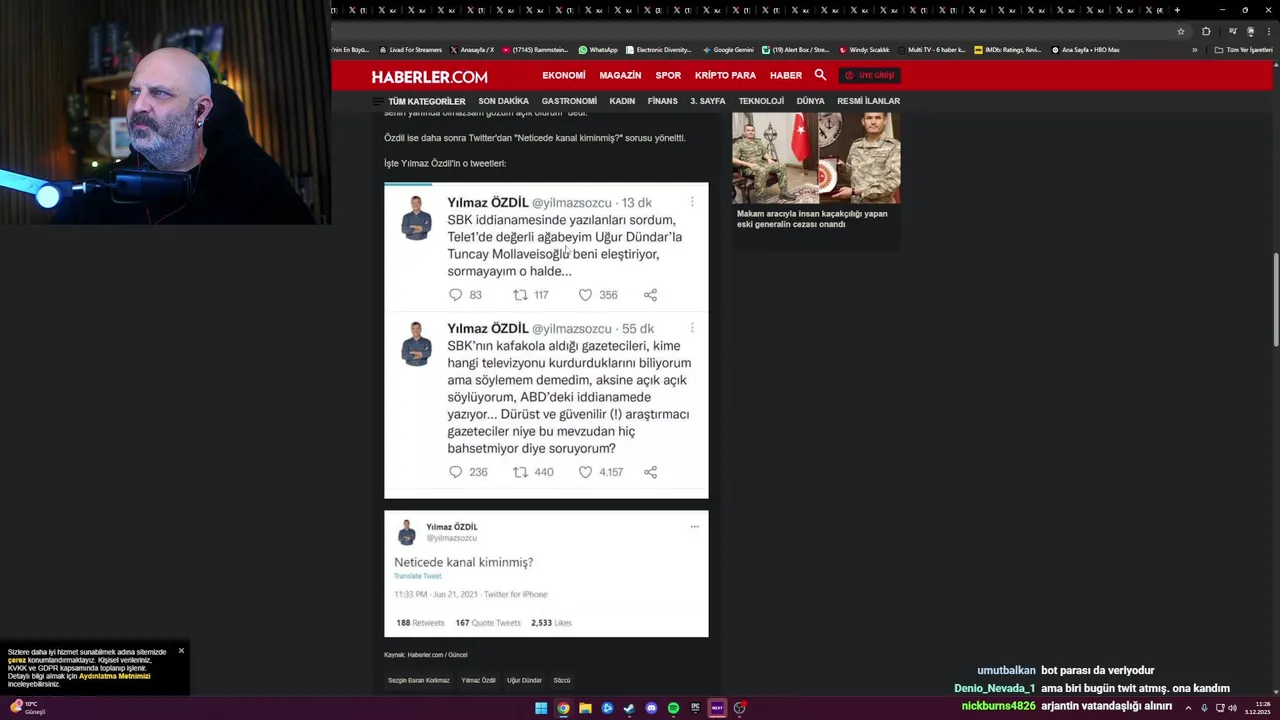Viewport: 1280px width, 720px height.
Task: Go to RESMİ İLANLAR category
Action: 868,101
